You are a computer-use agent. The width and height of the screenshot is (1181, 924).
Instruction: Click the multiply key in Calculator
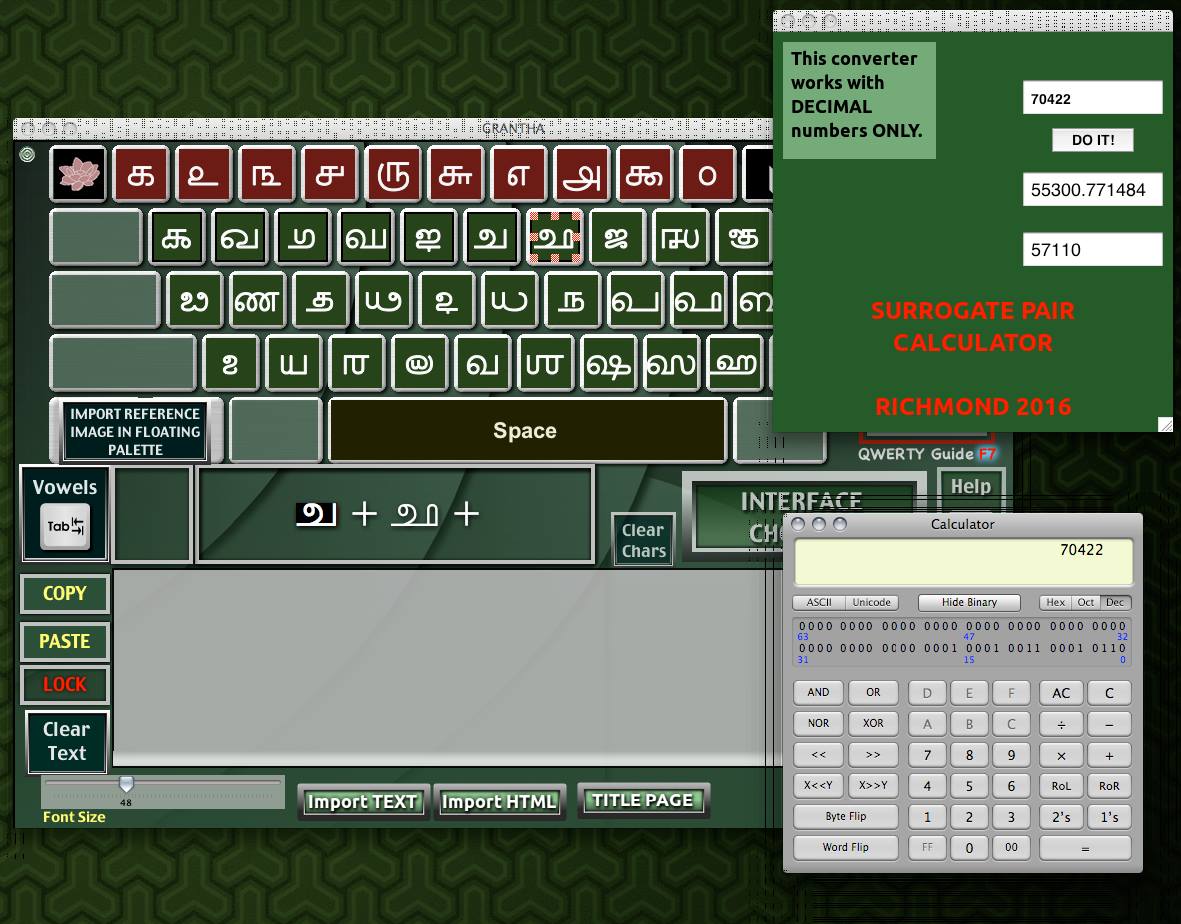point(1061,755)
